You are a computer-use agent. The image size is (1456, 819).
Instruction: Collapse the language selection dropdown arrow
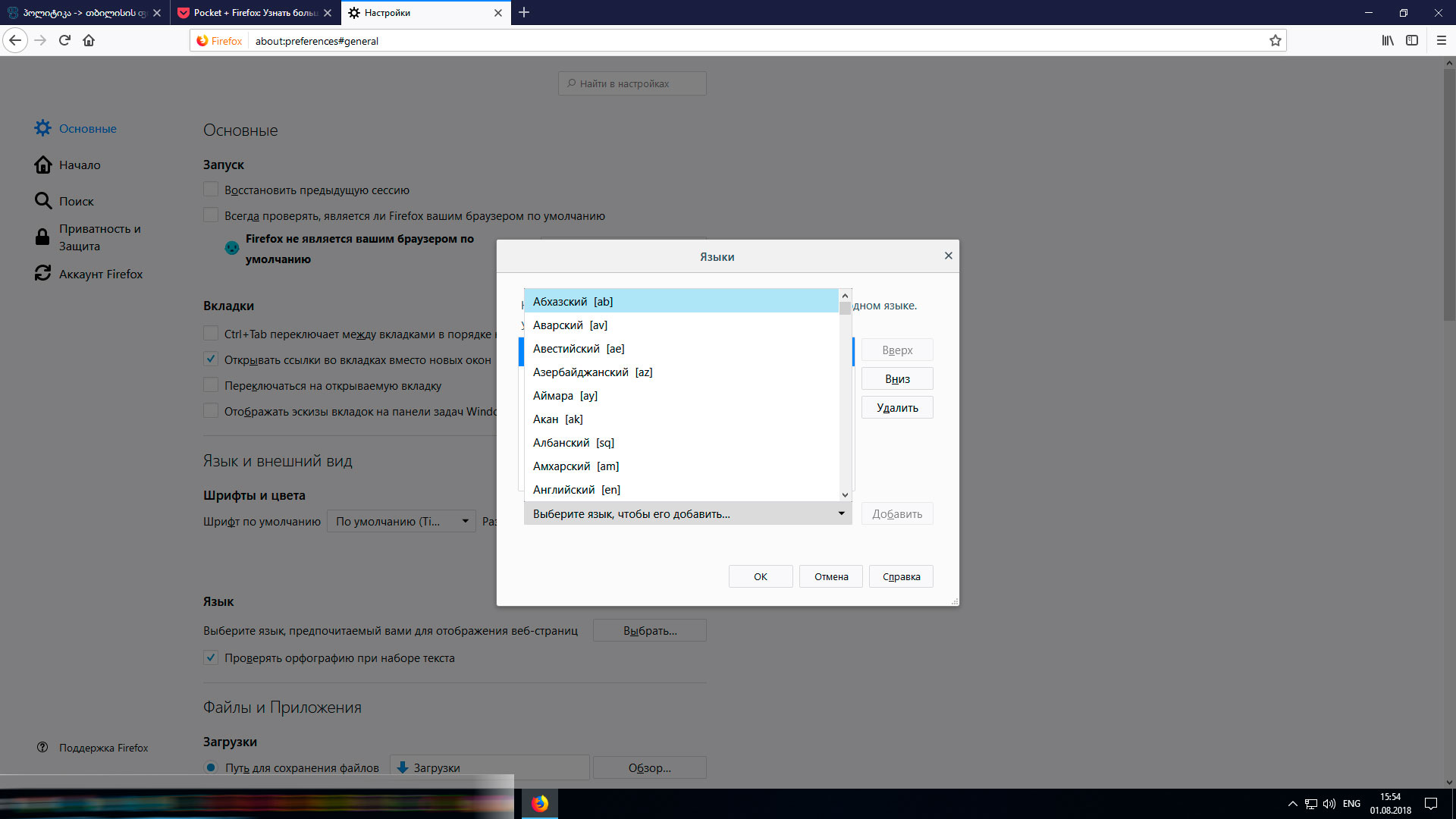click(841, 514)
